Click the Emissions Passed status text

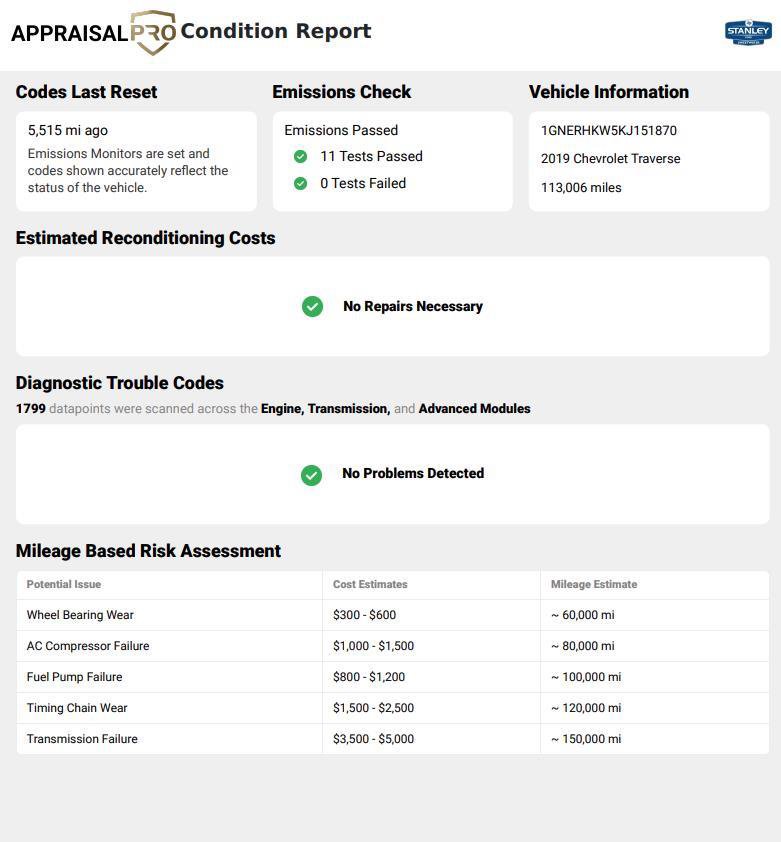(x=341, y=130)
